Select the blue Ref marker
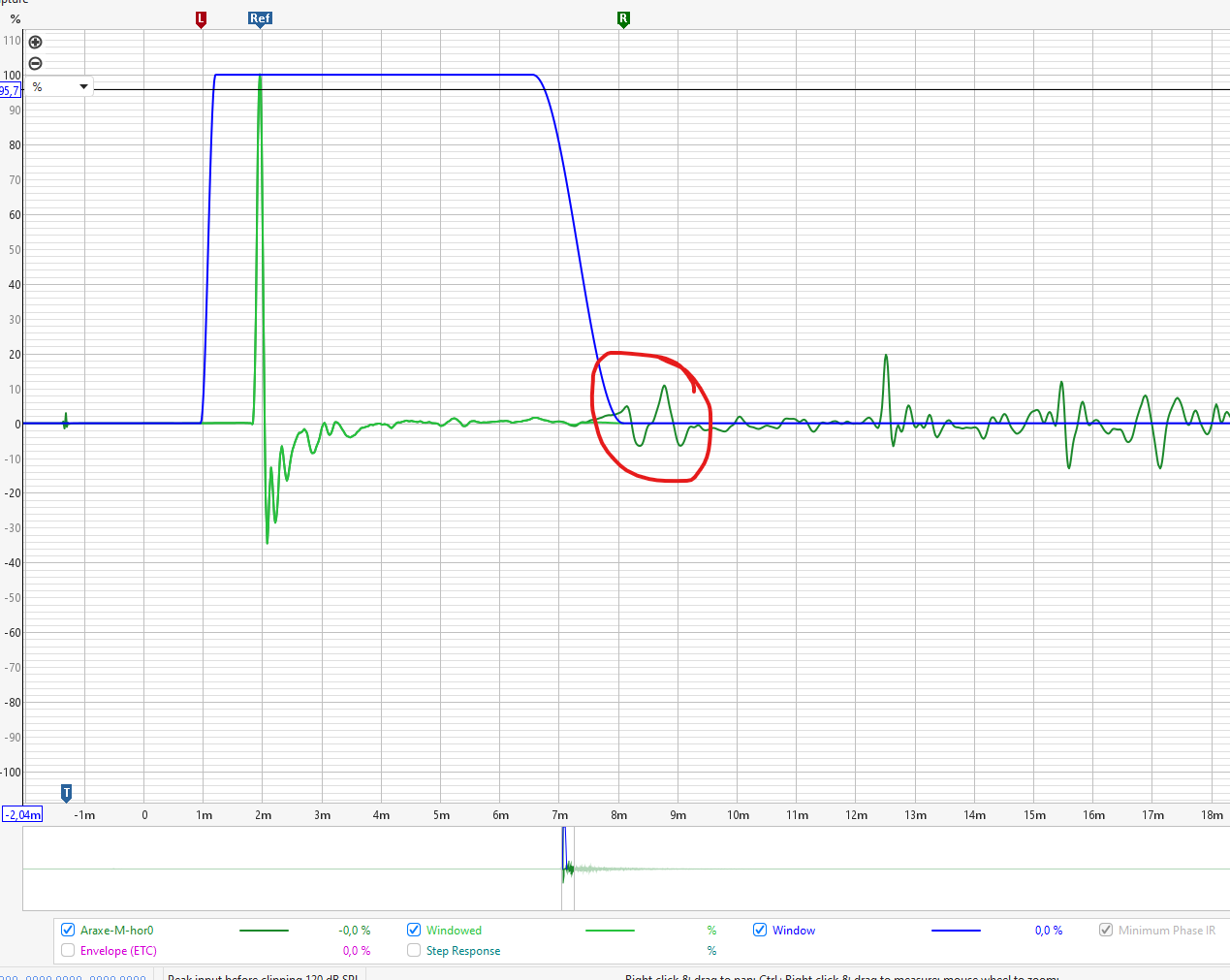1230x980 pixels. click(x=260, y=19)
